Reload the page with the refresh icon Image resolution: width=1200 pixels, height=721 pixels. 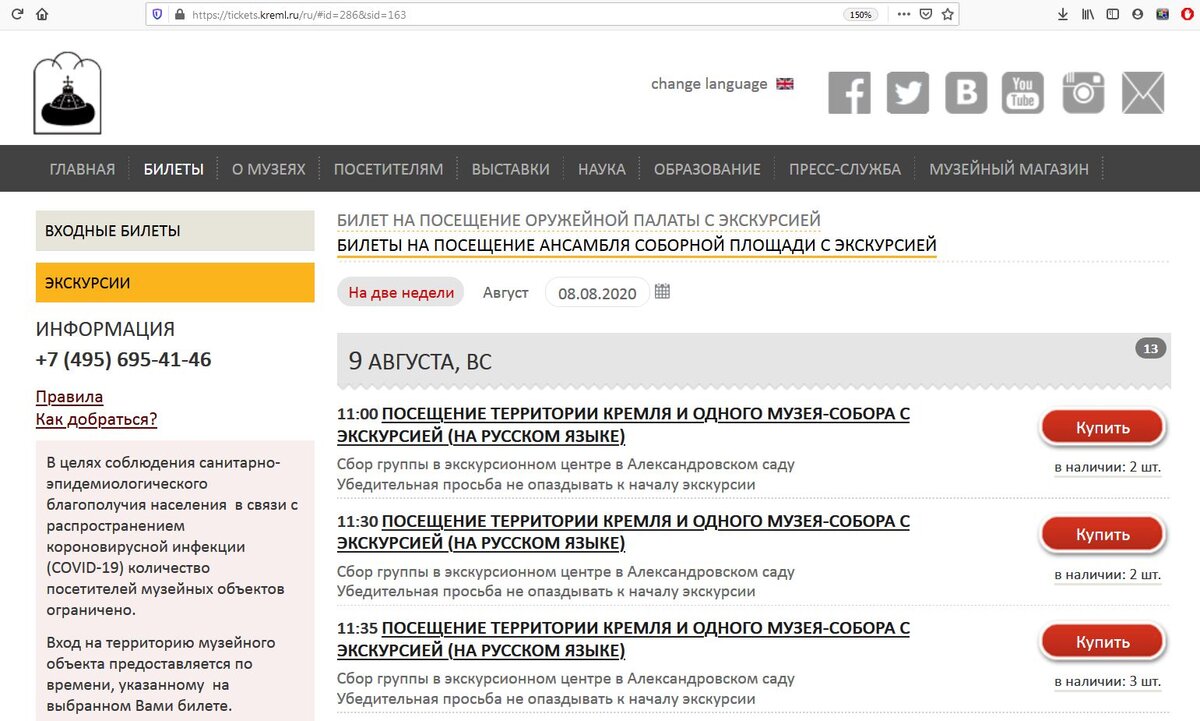click(17, 15)
